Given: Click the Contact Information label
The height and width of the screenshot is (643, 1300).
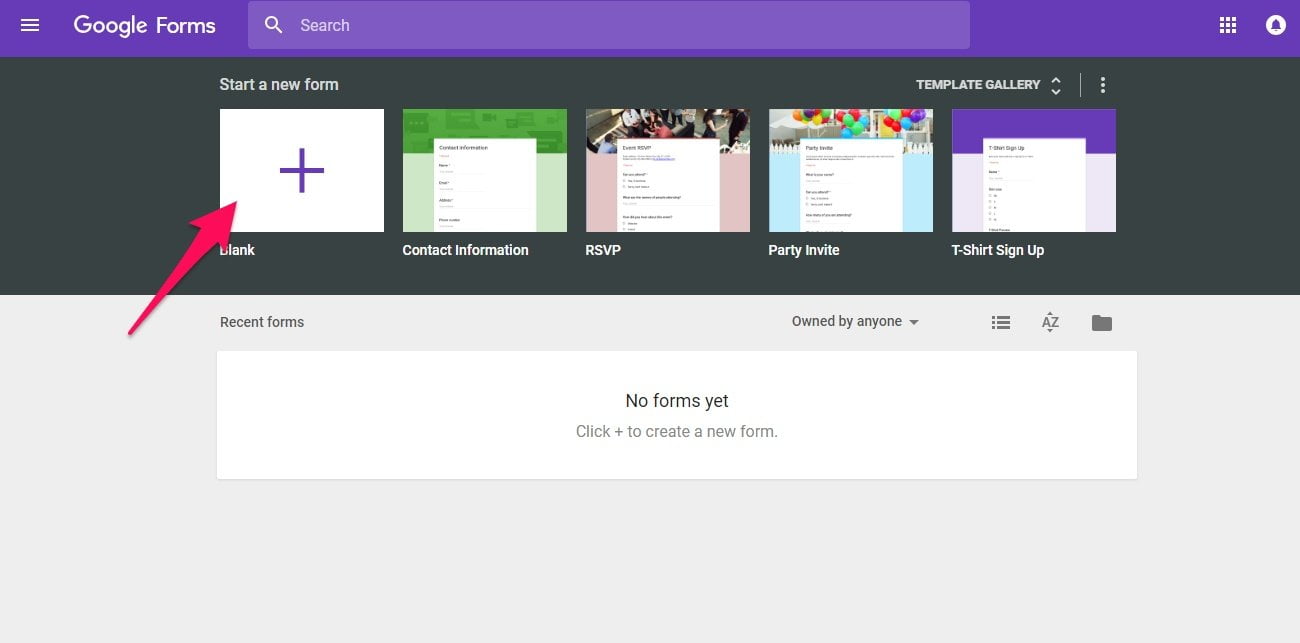Looking at the screenshot, I should click(x=465, y=250).
